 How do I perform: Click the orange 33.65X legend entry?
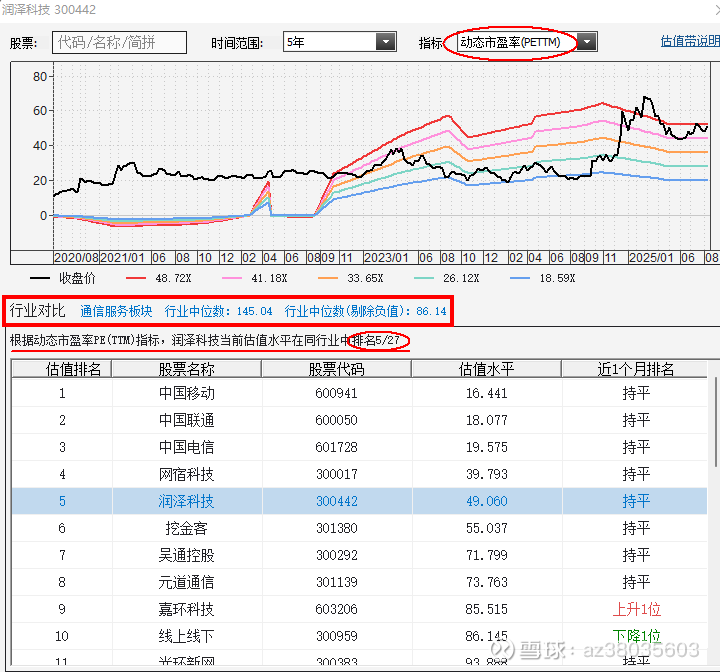tap(351, 278)
